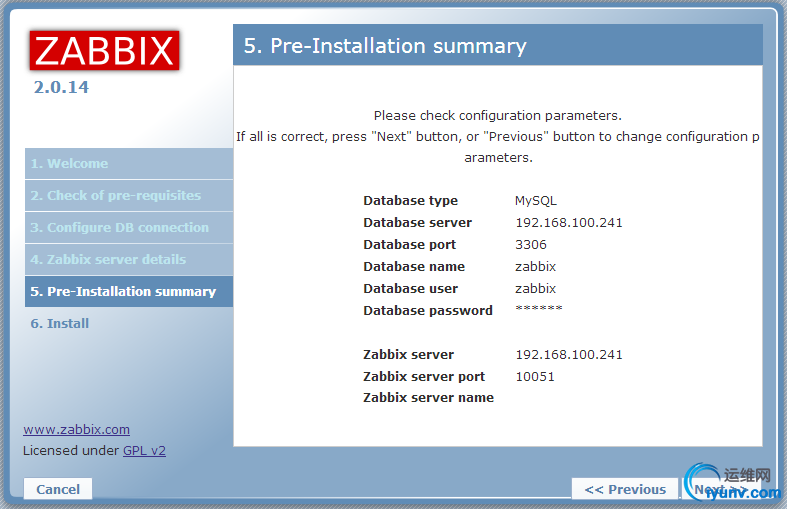
Task: Click the Database user value zabbix
Action: (x=536, y=289)
